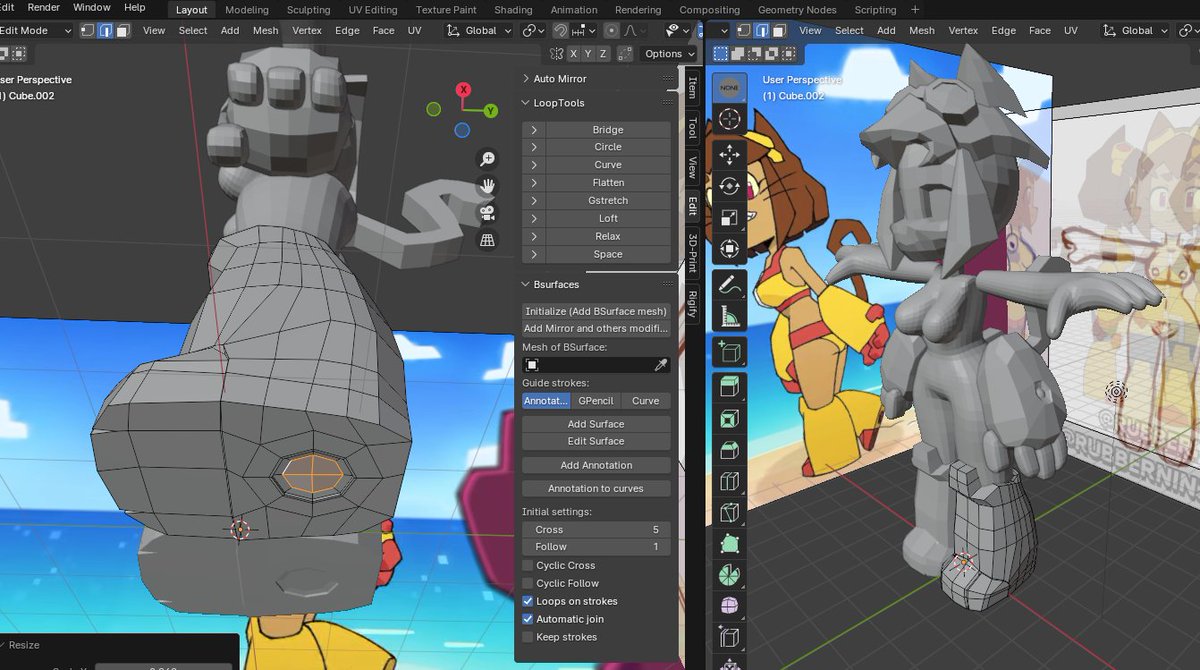1200x670 pixels.
Task: Click the Add Surface button
Action: tap(596, 424)
